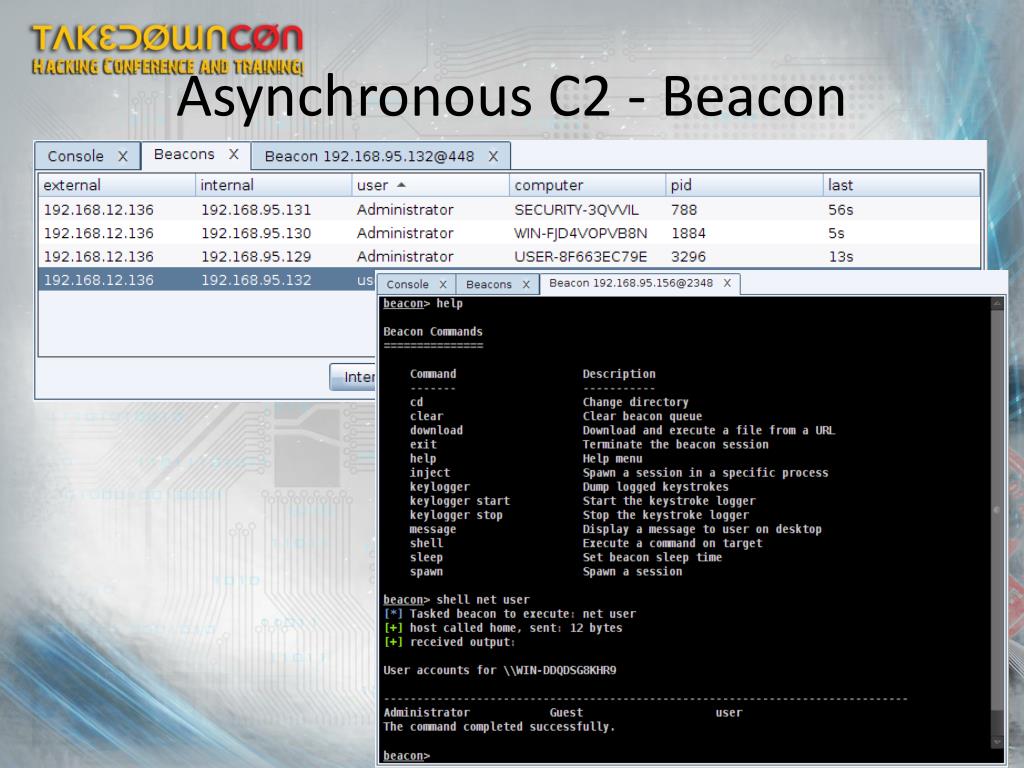Click the partially hidden Interact button
This screenshot has height=768, width=1024.
pyautogui.click(x=353, y=377)
